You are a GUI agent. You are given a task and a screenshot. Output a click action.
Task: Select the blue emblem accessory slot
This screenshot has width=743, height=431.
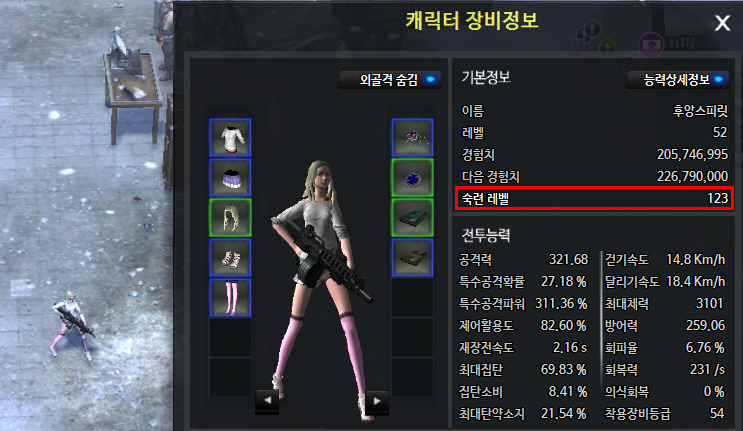point(412,178)
